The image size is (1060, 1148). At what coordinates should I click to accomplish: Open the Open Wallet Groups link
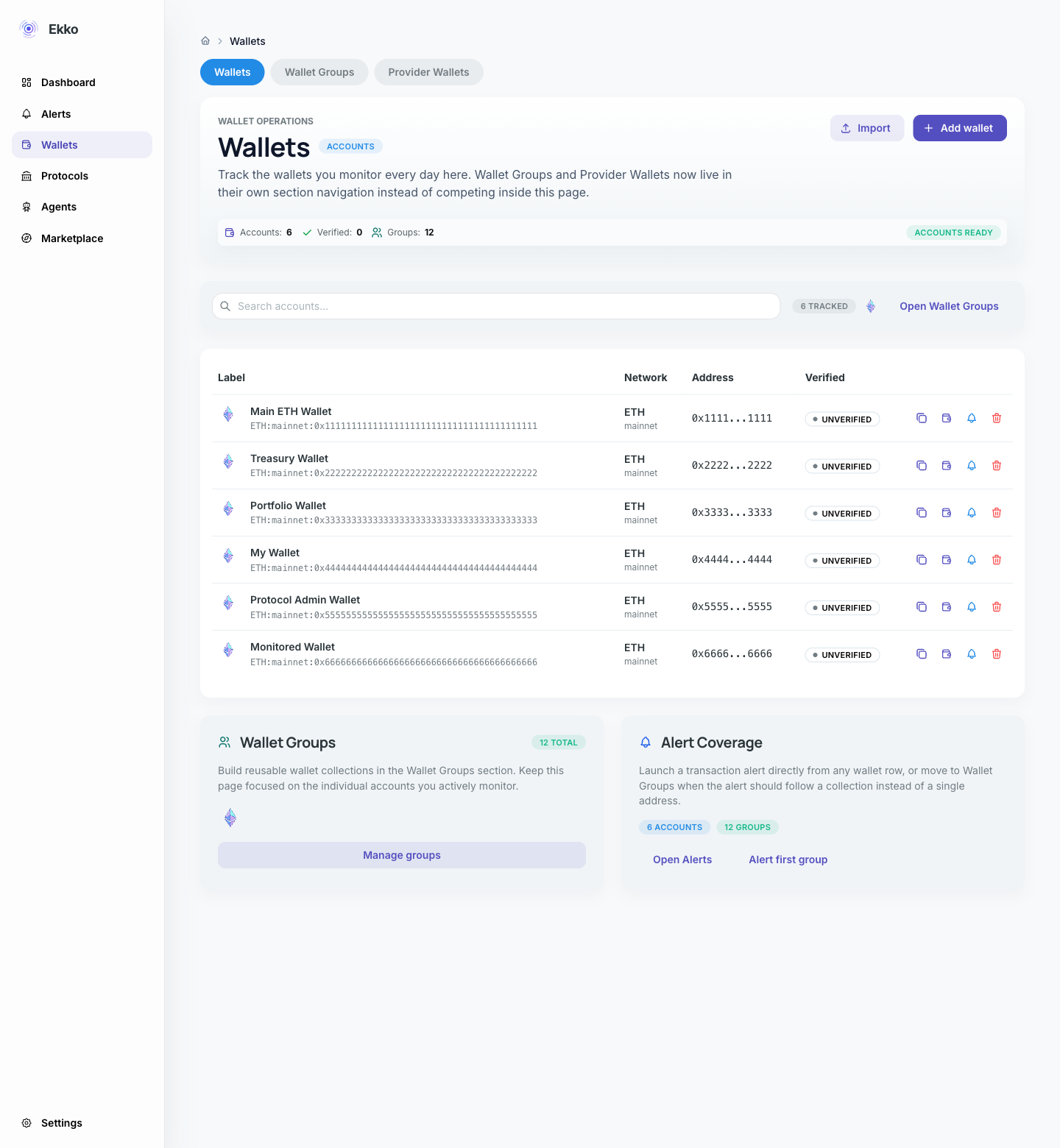pos(949,306)
